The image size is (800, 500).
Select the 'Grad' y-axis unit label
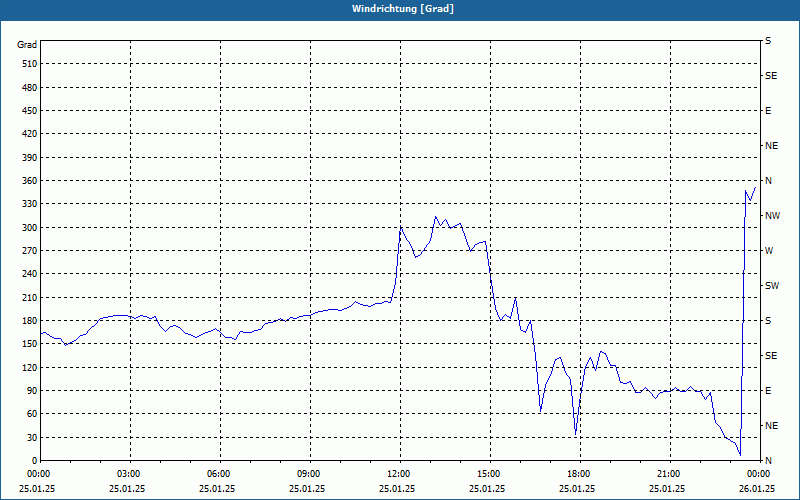point(27,45)
